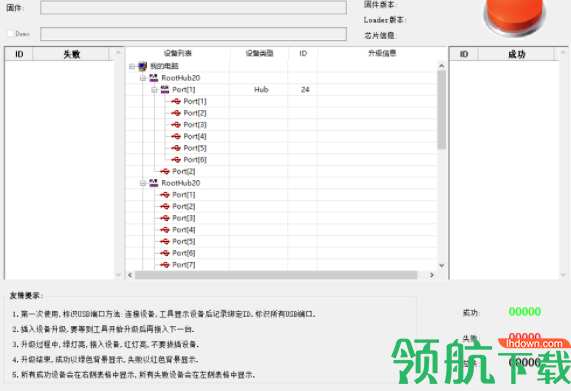Click USB icon of Port[2] right above lower RootHub20
The image size is (571, 391).
(x=165, y=171)
